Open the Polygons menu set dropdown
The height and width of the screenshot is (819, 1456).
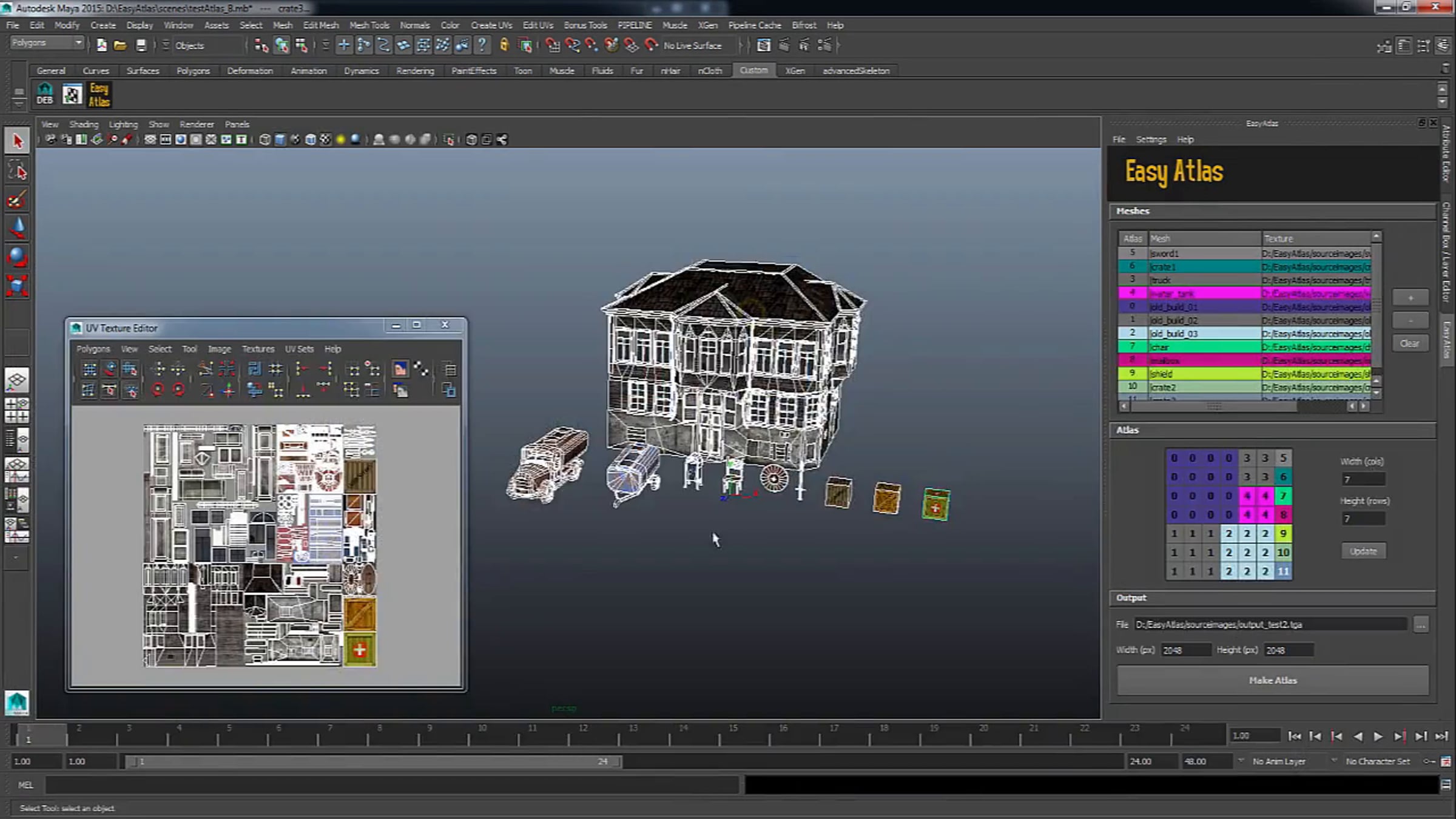point(47,43)
